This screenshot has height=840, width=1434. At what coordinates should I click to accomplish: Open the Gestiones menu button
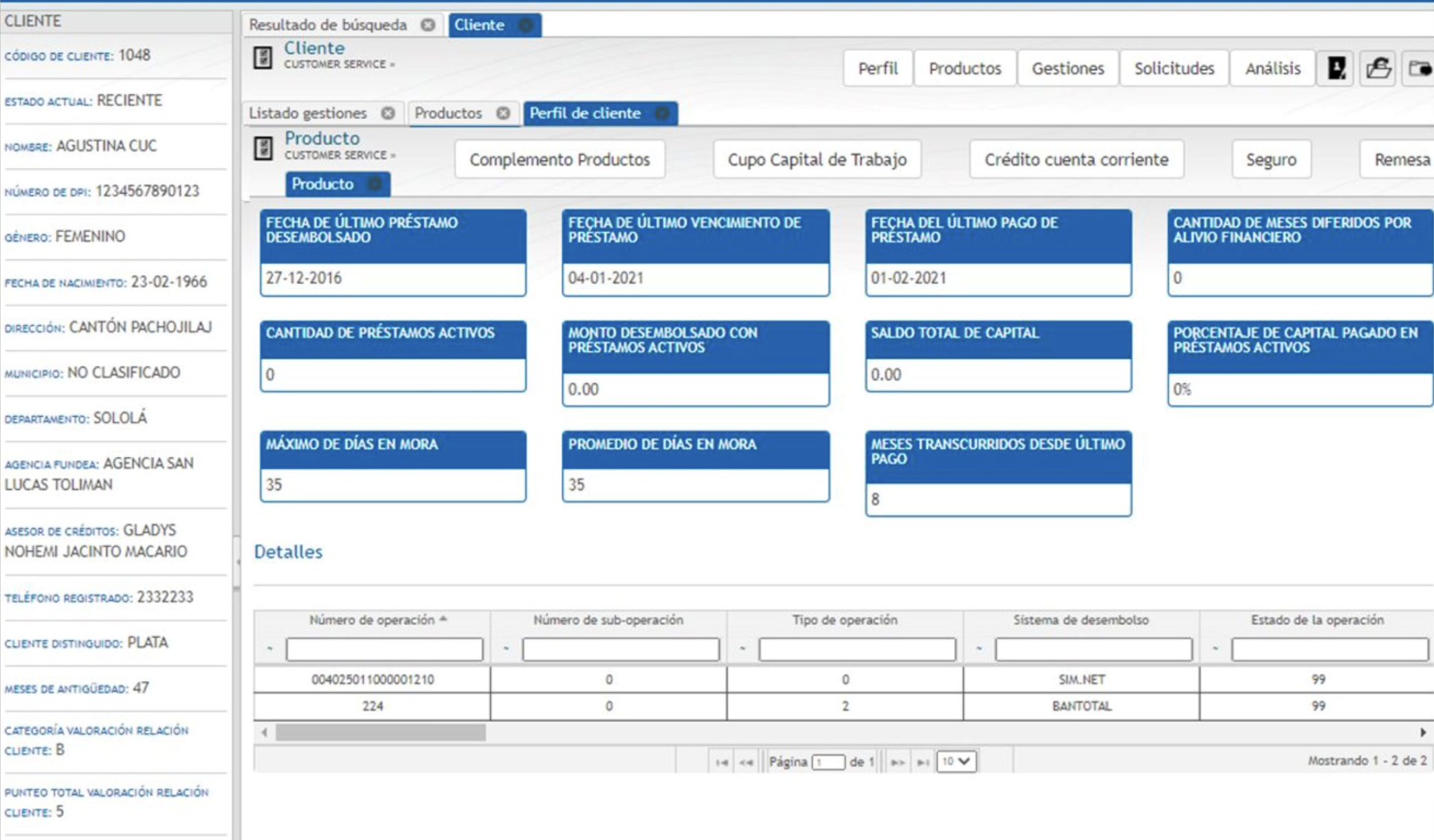tap(1068, 68)
